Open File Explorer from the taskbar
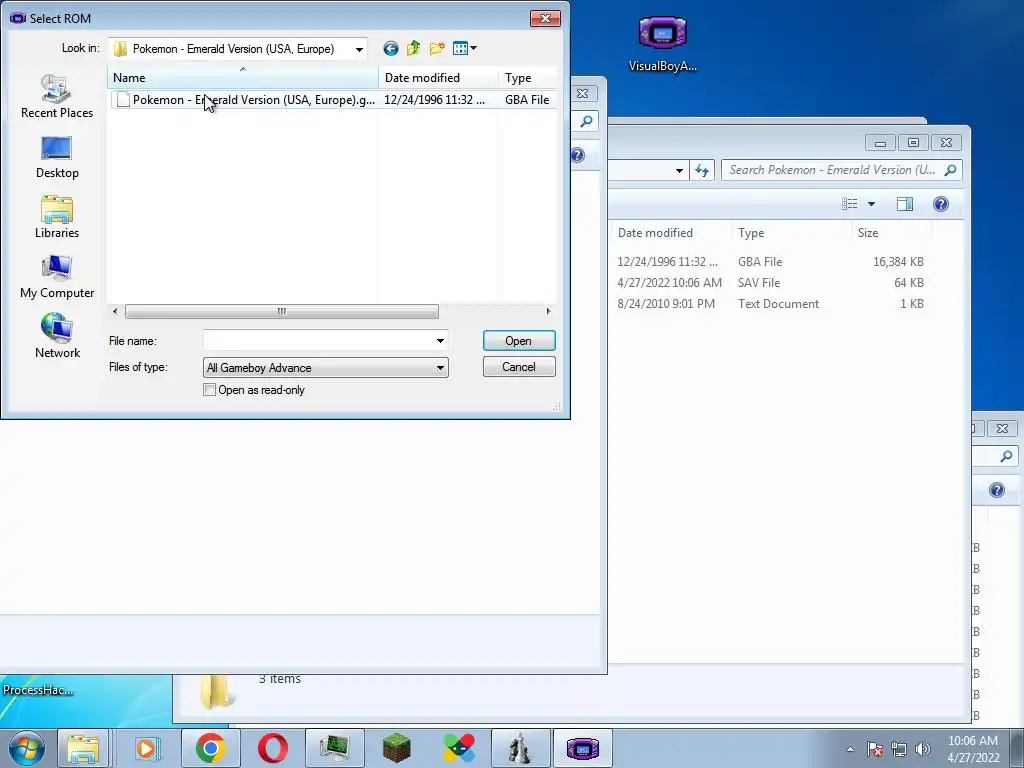 pyautogui.click(x=84, y=748)
